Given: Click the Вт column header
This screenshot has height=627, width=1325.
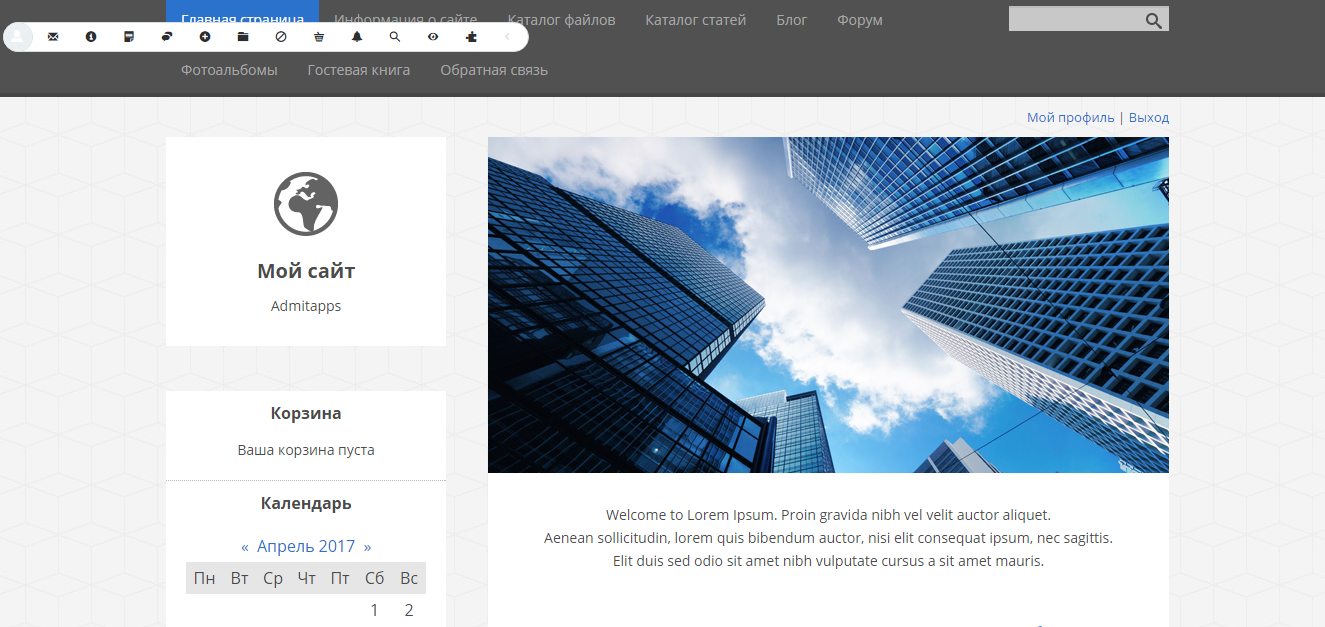Looking at the screenshot, I should pos(239,578).
